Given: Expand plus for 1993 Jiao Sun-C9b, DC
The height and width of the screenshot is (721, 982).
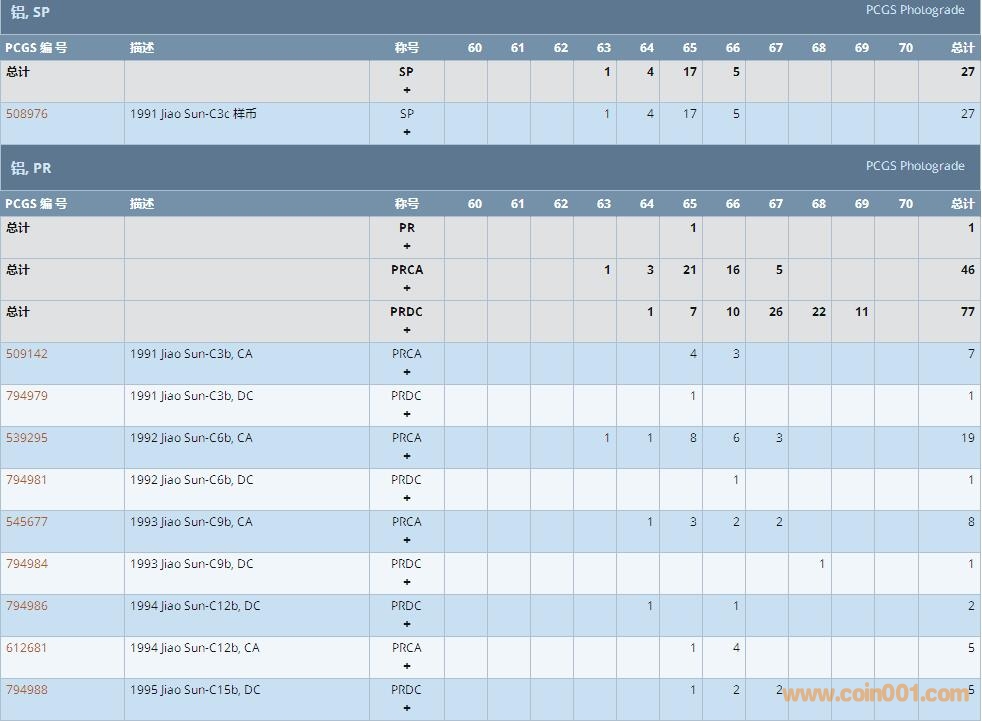Looking at the screenshot, I should coord(407,582).
